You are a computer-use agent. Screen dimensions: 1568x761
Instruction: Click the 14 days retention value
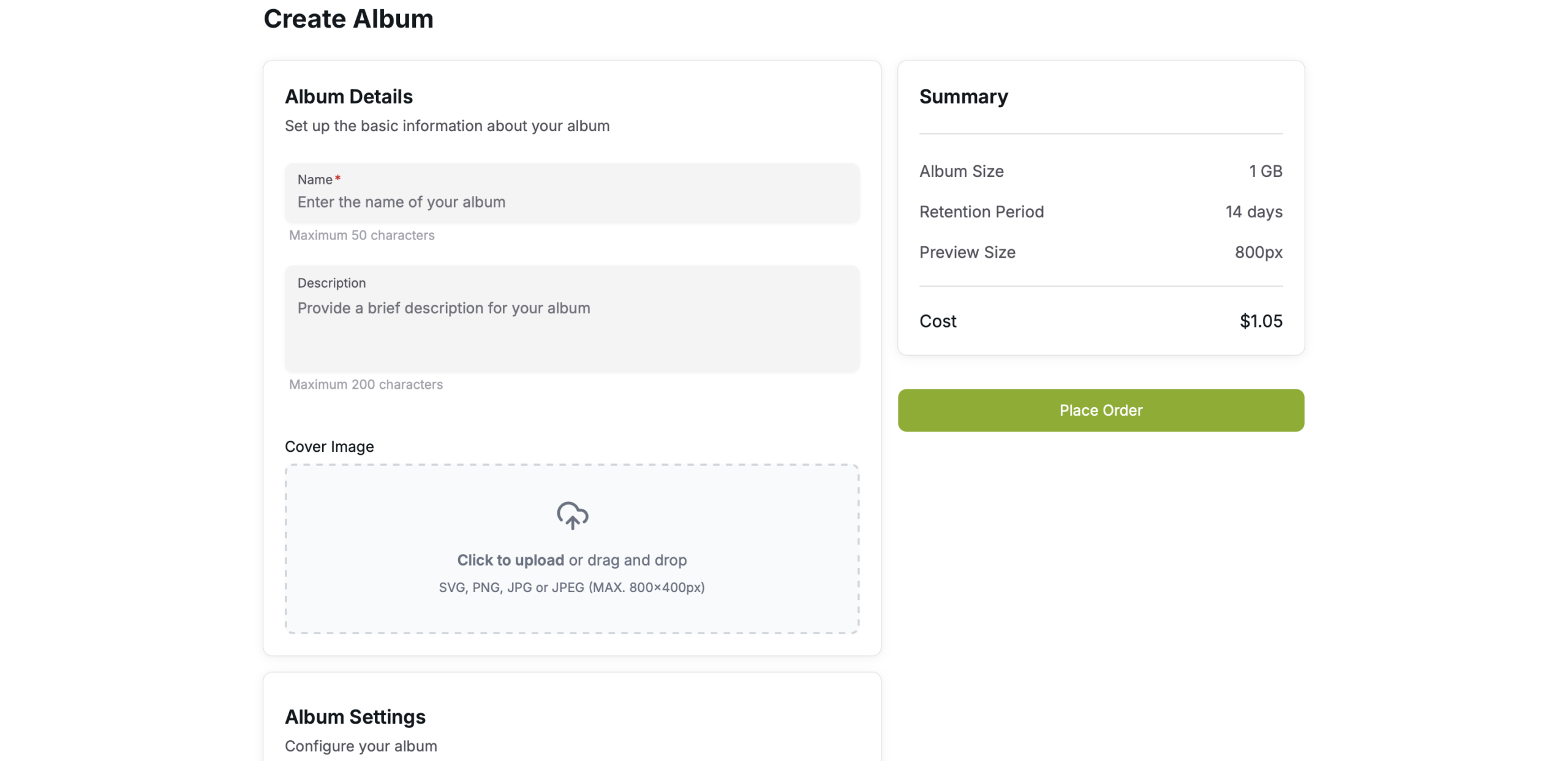pos(1253,212)
